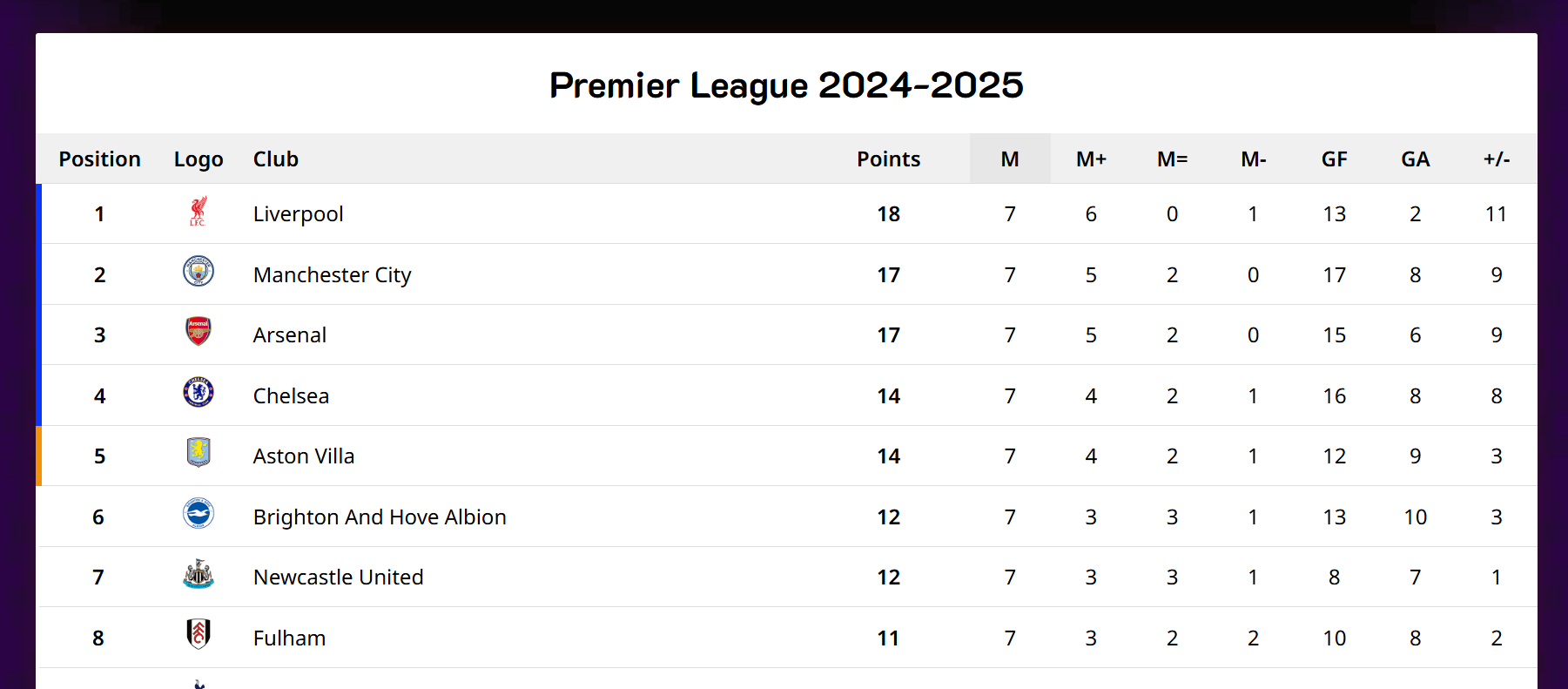This screenshot has width=1568, height=689.
Task: Sort by the +/- goal difference header
Action: [x=1497, y=159]
